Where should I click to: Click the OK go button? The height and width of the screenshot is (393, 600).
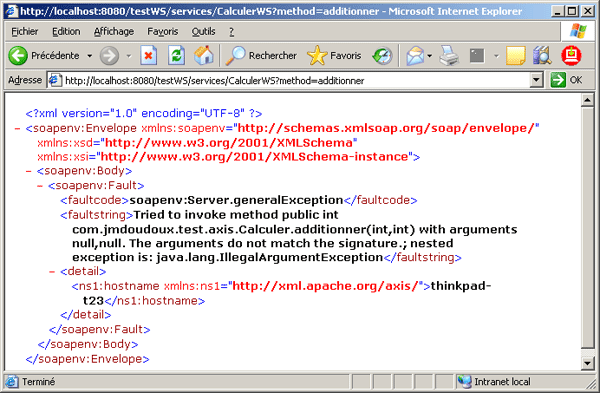click(566, 80)
